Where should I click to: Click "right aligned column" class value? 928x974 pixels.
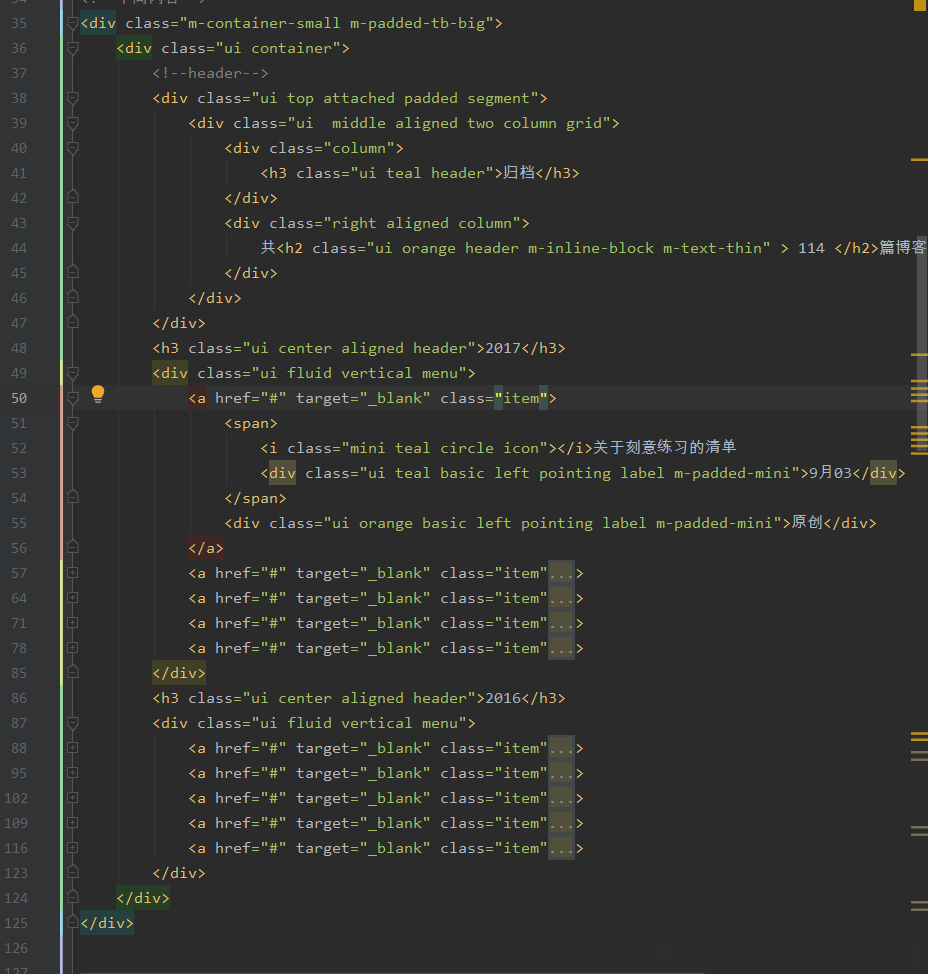tap(422, 224)
